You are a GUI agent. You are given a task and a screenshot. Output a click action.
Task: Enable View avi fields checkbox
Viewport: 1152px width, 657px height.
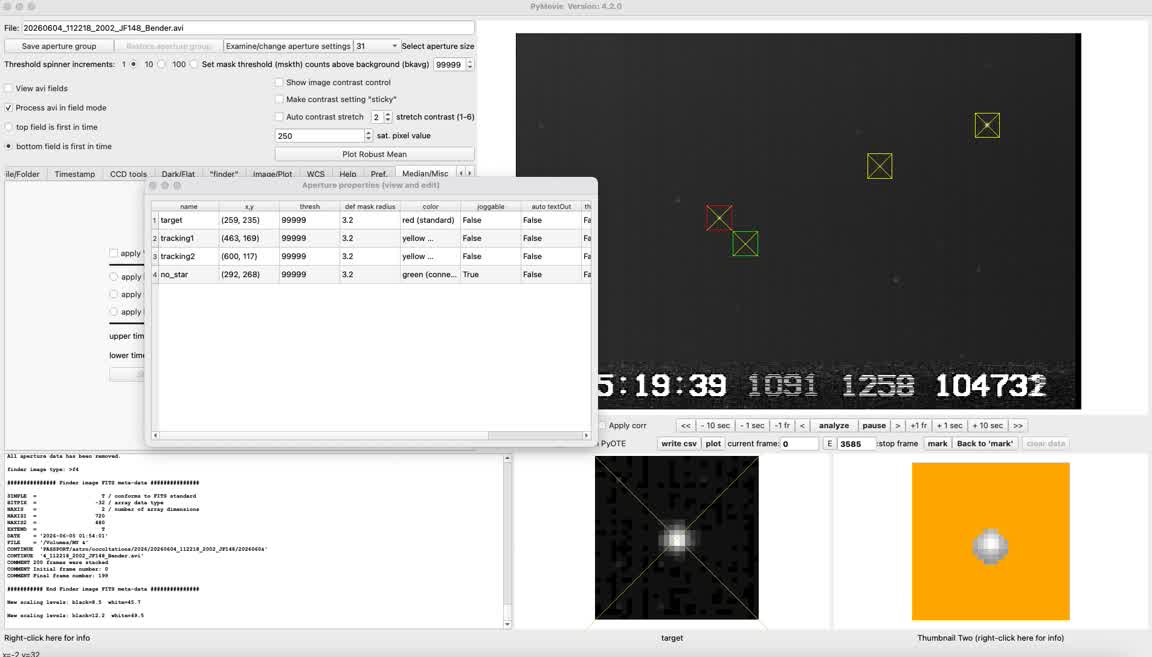coord(9,88)
